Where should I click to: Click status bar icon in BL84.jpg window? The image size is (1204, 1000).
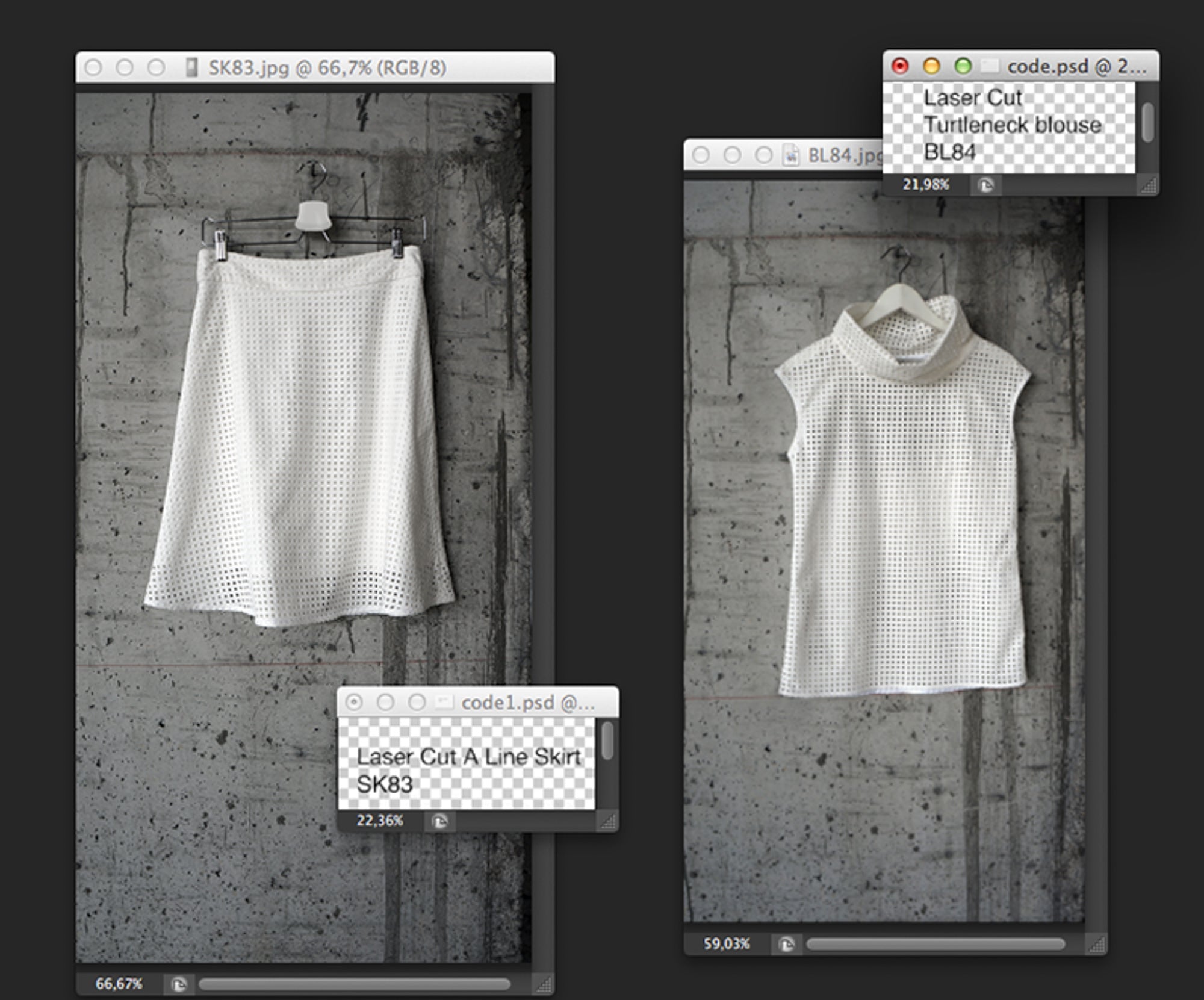(786, 944)
